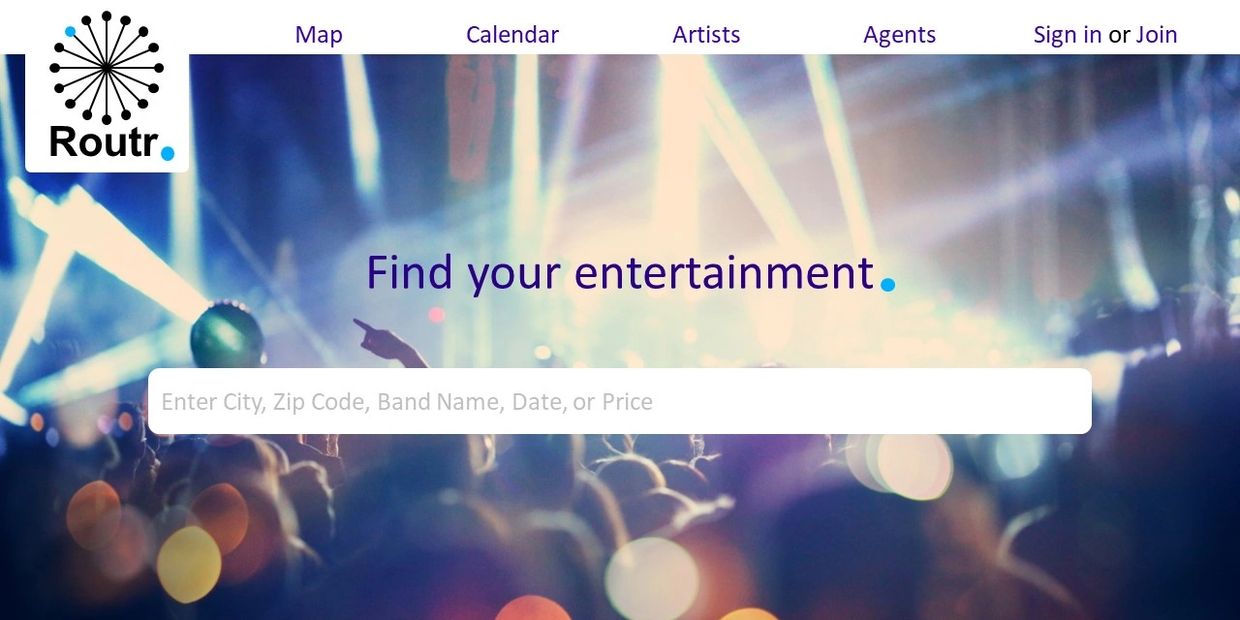
Task: Browse the Artists section
Action: pyautogui.click(x=706, y=35)
